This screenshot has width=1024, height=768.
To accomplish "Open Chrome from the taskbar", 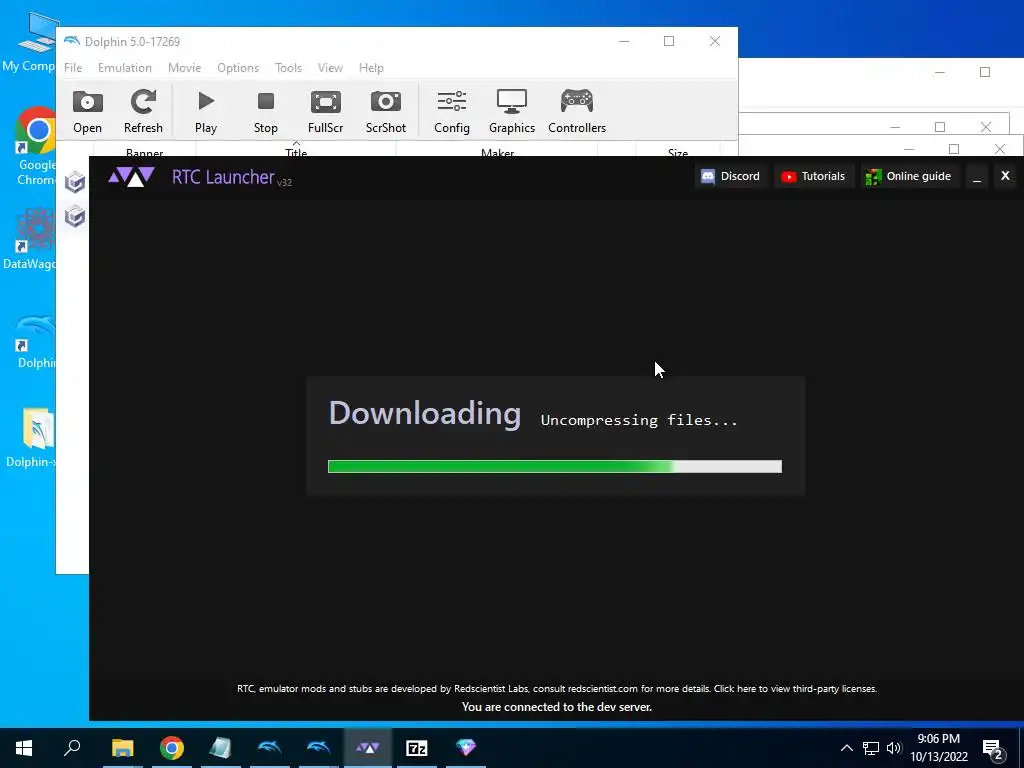I will 172,748.
